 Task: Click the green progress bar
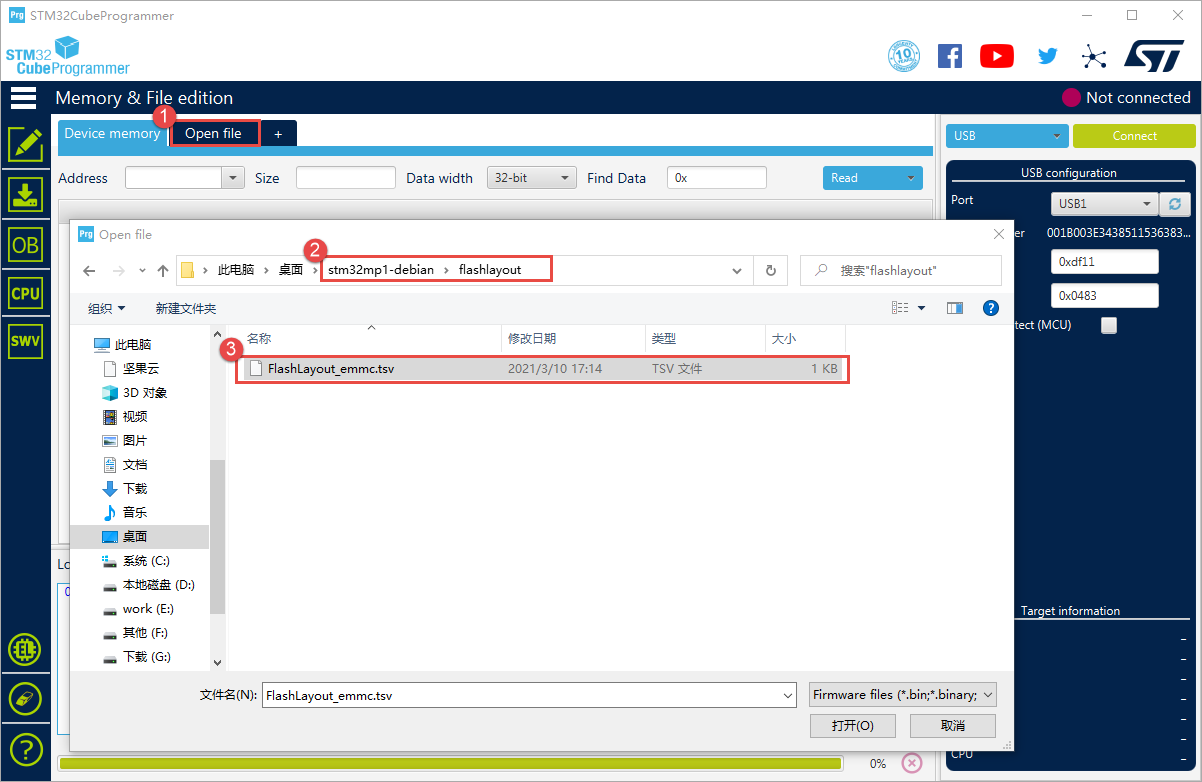pos(450,763)
